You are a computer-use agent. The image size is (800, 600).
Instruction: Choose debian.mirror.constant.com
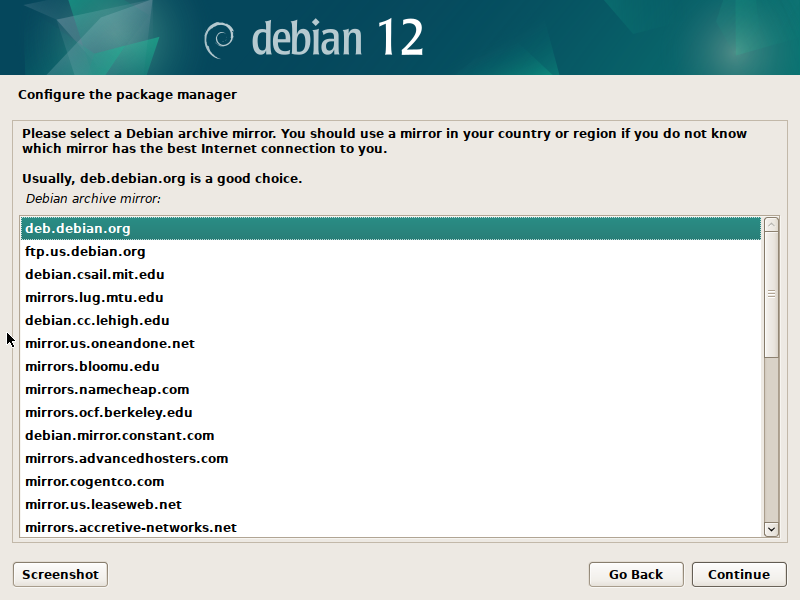(391, 435)
